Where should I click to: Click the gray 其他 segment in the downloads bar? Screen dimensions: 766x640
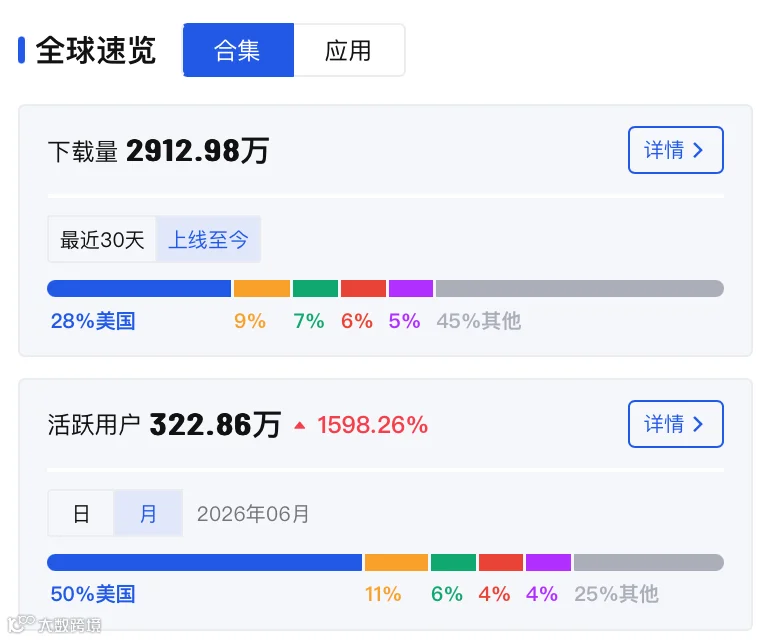[580, 288]
